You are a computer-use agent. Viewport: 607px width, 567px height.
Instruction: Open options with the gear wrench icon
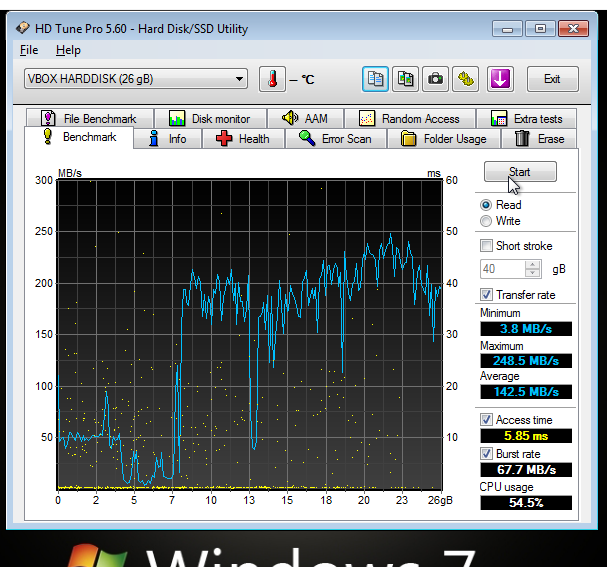click(466, 79)
